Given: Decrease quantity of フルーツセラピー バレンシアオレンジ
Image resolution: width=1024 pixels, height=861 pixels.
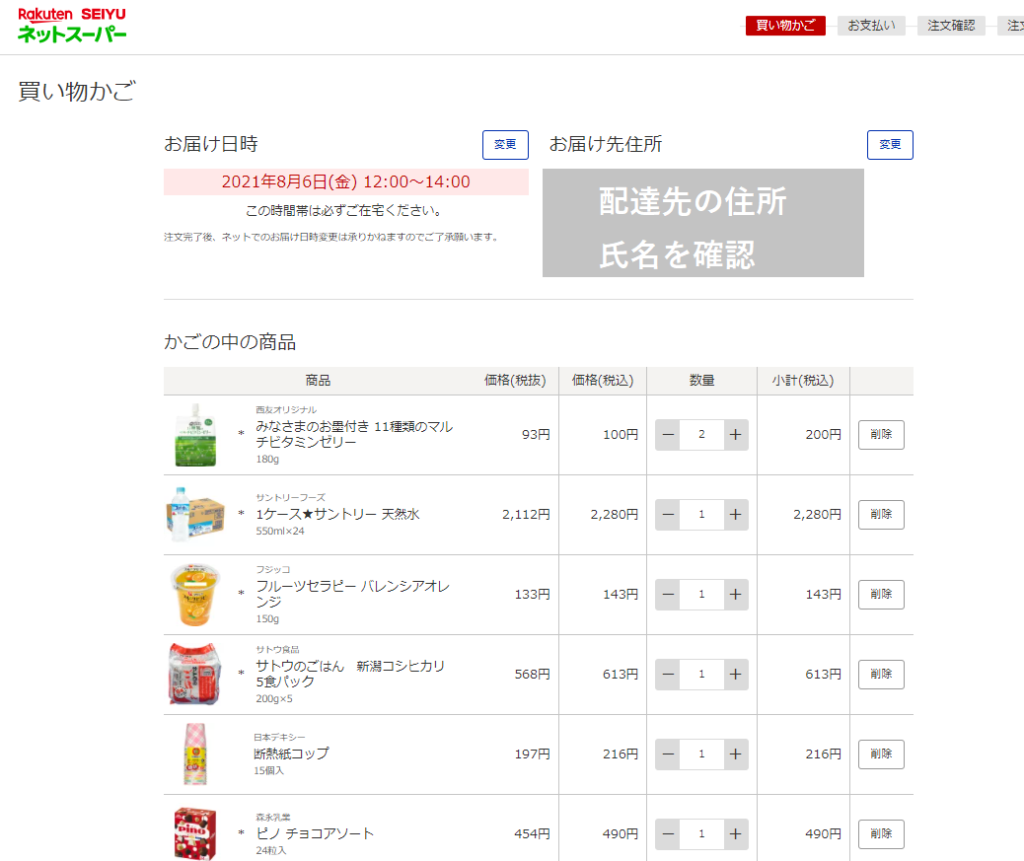Looking at the screenshot, I should pos(668,594).
